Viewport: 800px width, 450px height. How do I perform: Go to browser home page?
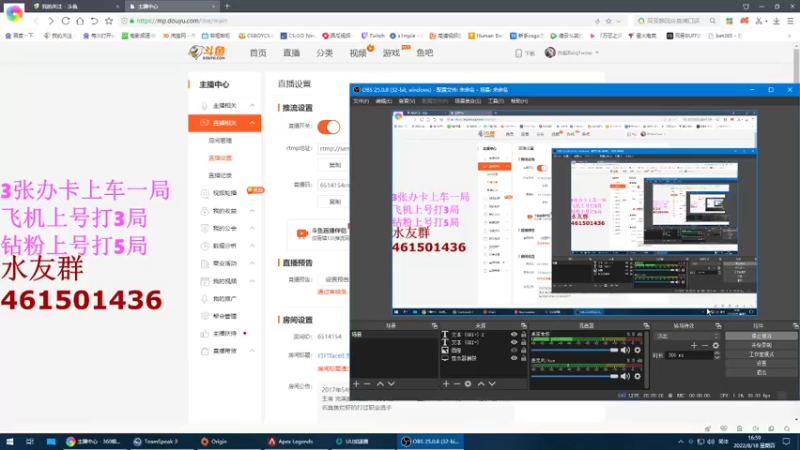(x=80, y=21)
